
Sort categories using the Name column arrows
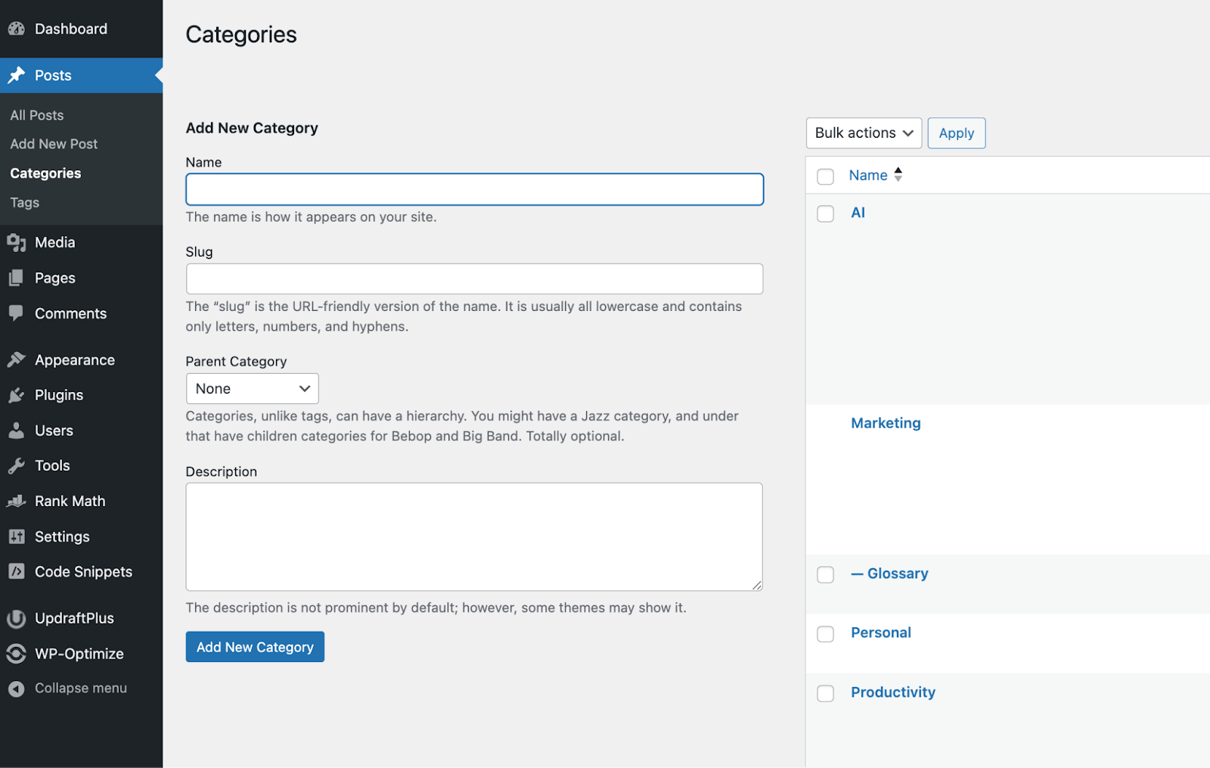[x=897, y=174]
